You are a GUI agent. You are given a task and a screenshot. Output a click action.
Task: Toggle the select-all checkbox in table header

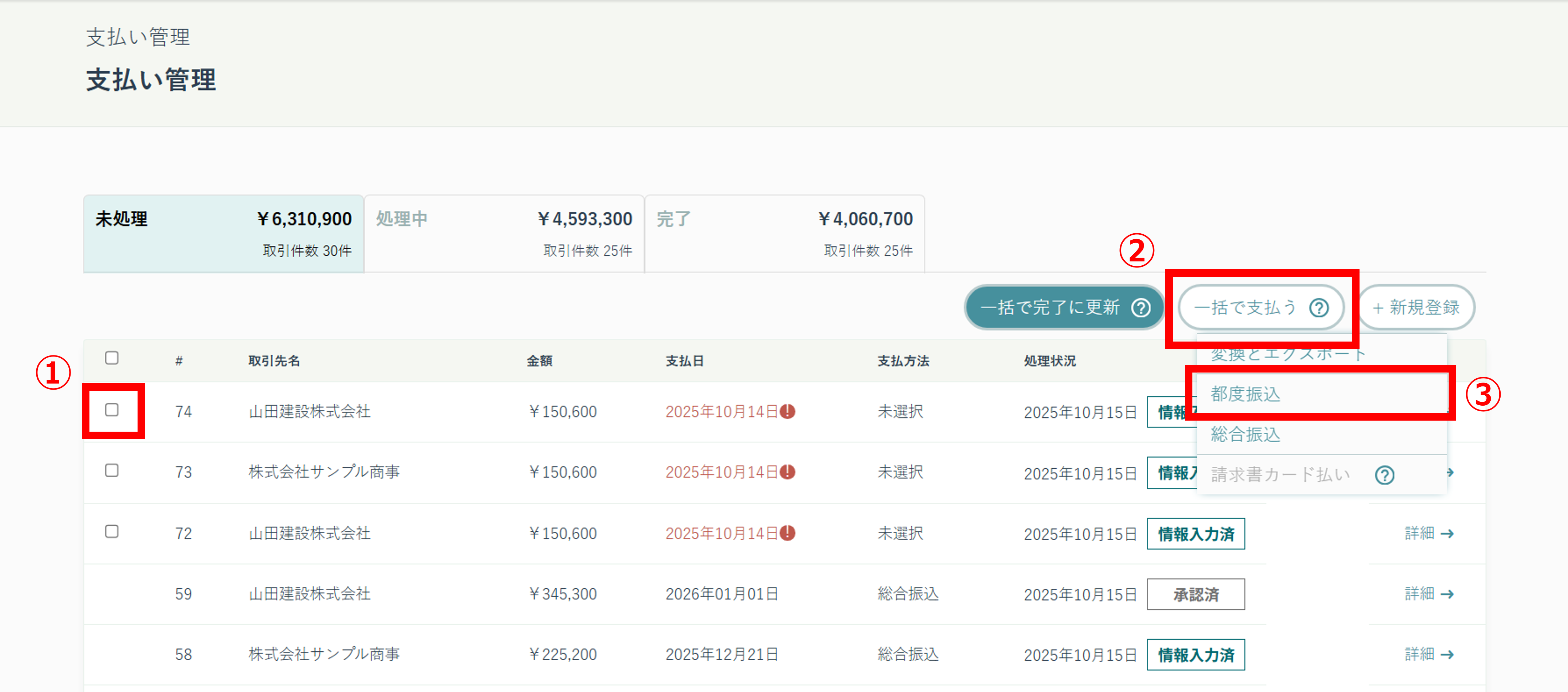coord(112,358)
